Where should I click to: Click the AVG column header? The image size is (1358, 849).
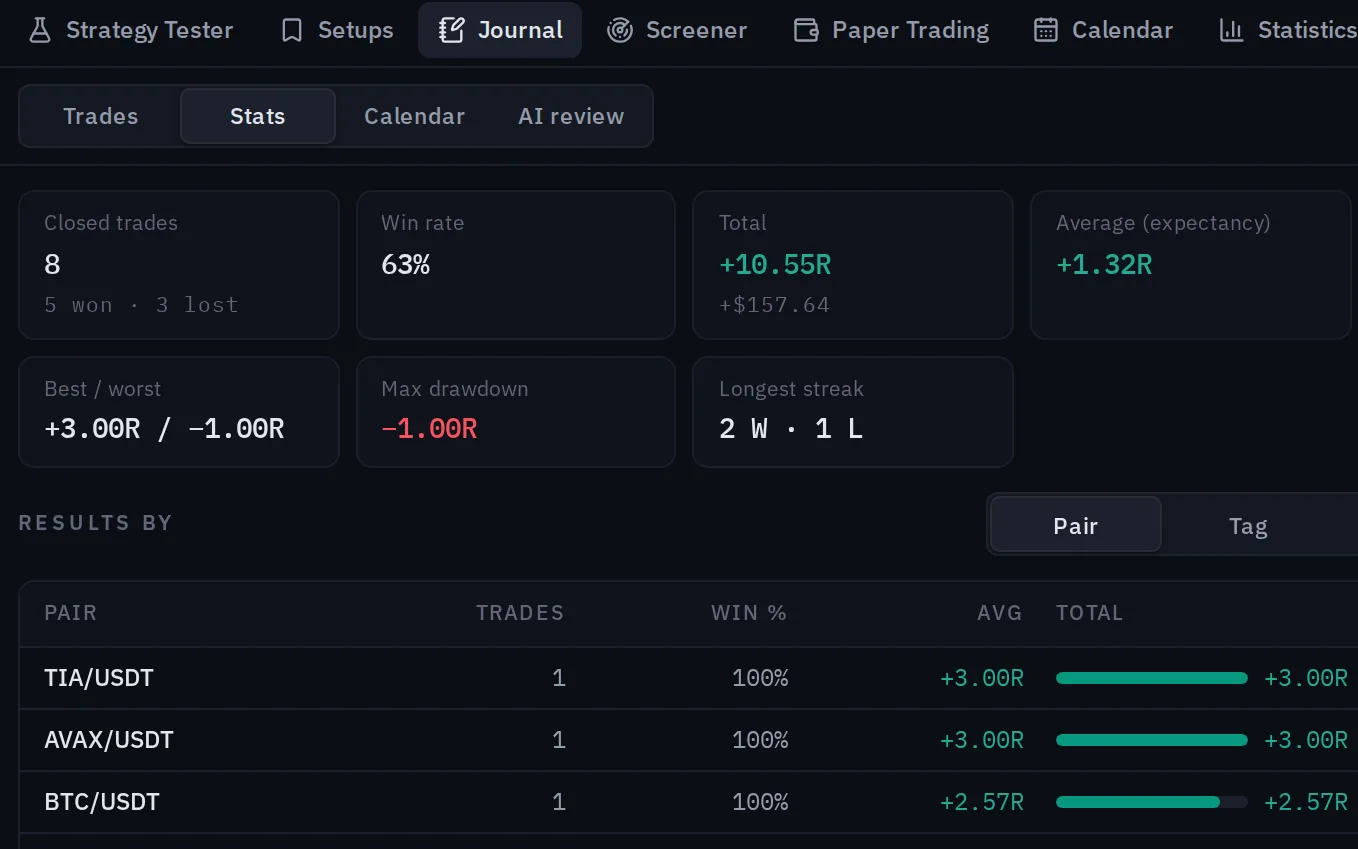(x=1000, y=613)
